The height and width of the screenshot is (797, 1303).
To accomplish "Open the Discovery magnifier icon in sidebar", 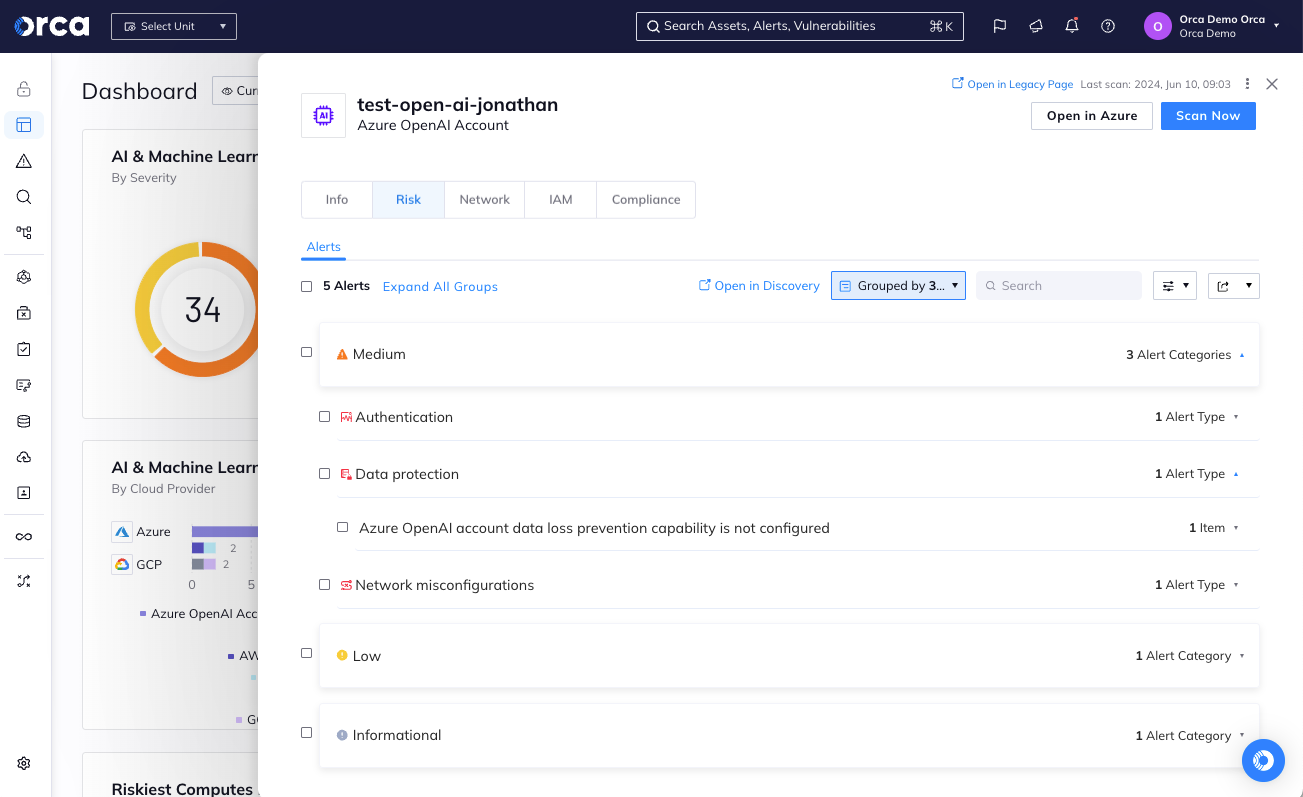I will click(x=24, y=197).
